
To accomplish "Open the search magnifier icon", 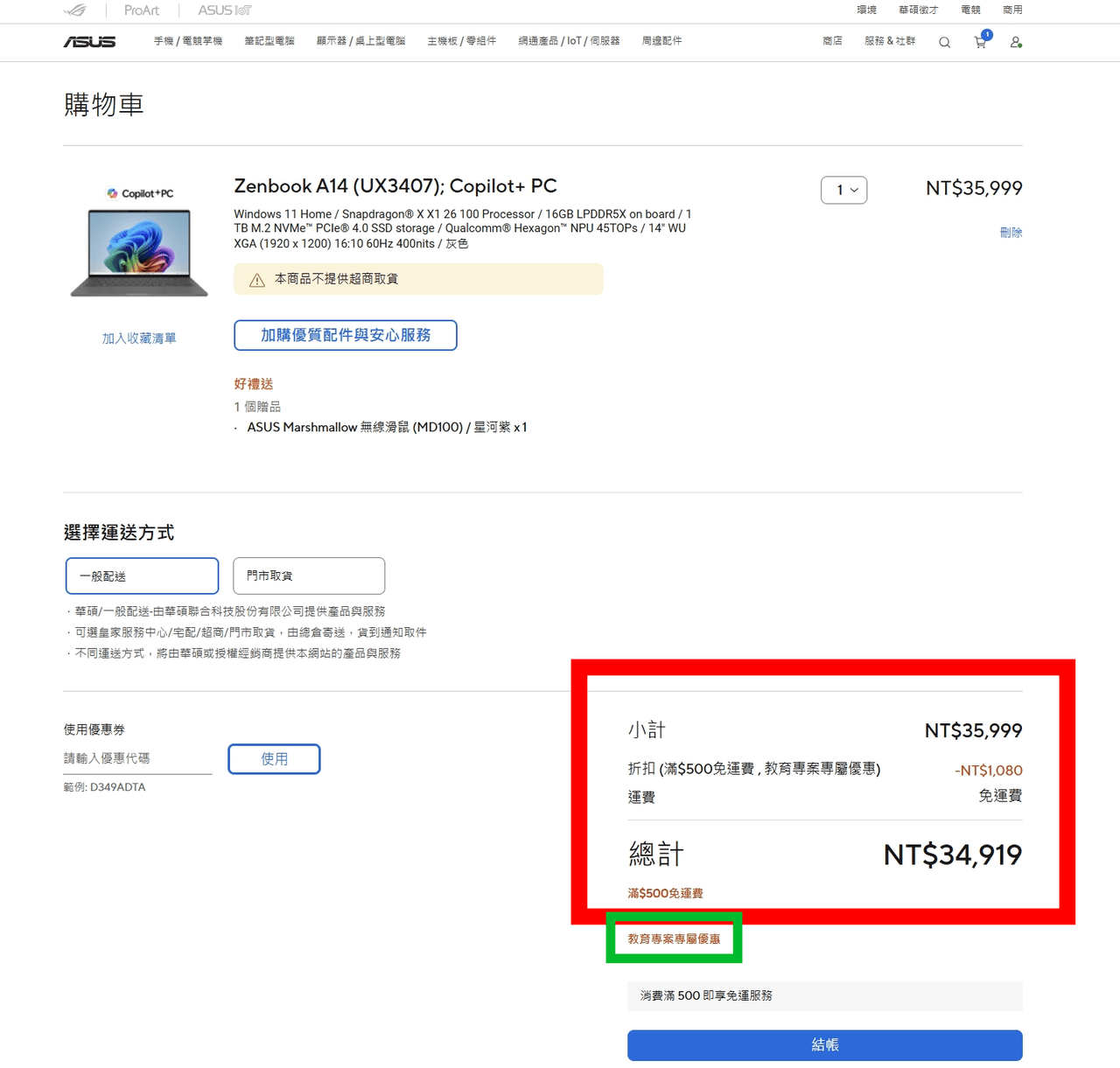I will 944,42.
